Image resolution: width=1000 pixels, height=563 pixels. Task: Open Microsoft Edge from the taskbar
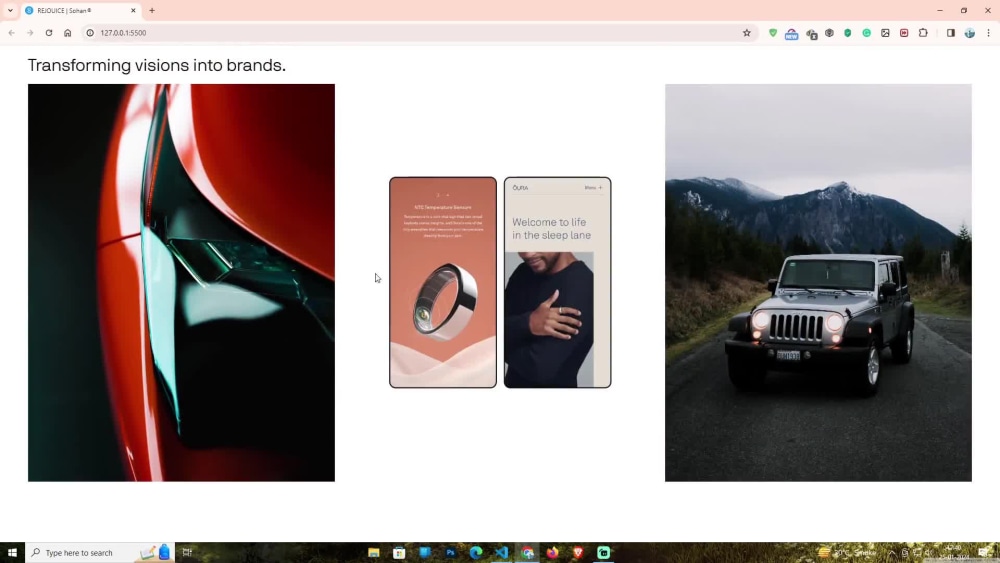(476, 552)
